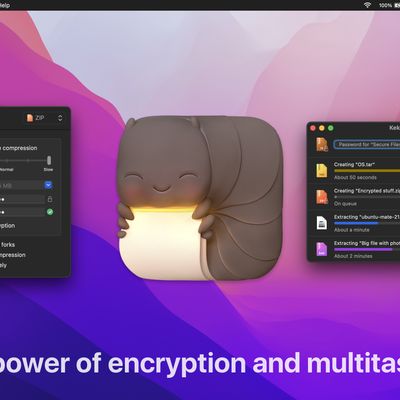Click the white ubuntu-mate disk image icon
This screenshot has height=400, width=400.
coord(322,223)
